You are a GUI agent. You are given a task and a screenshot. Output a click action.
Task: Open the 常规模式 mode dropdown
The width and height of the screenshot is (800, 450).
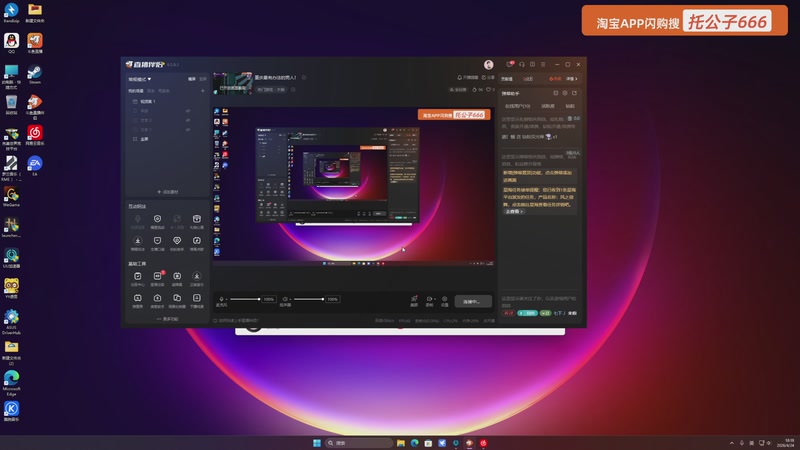(139, 79)
